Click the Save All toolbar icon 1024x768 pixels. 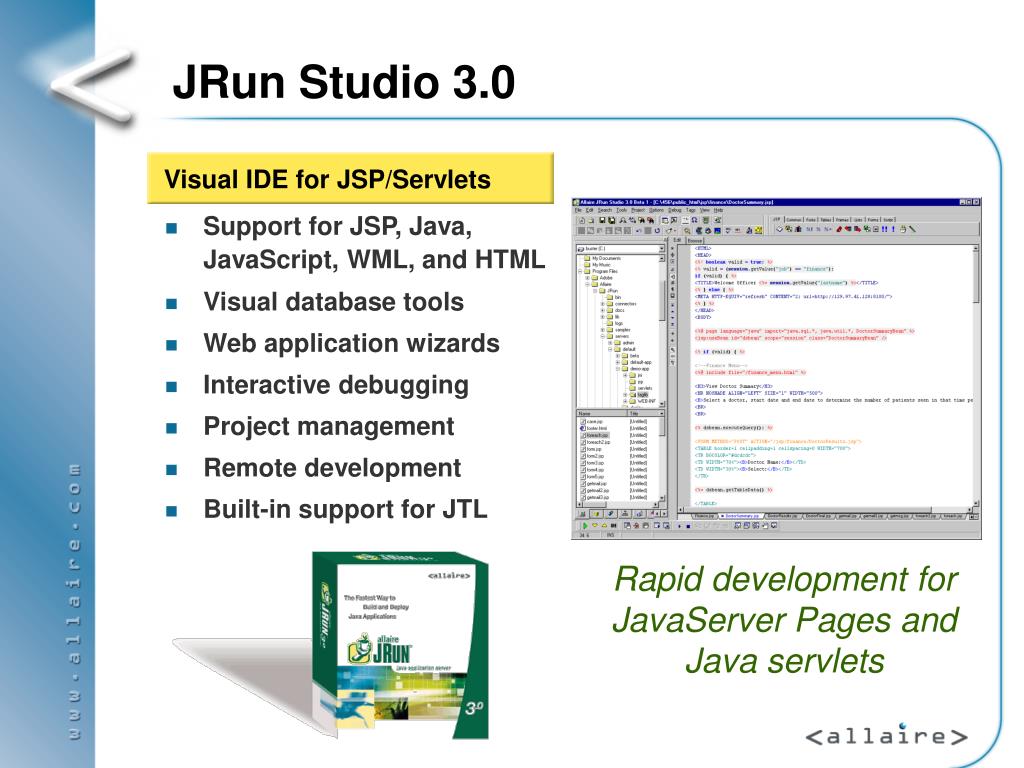(x=611, y=220)
